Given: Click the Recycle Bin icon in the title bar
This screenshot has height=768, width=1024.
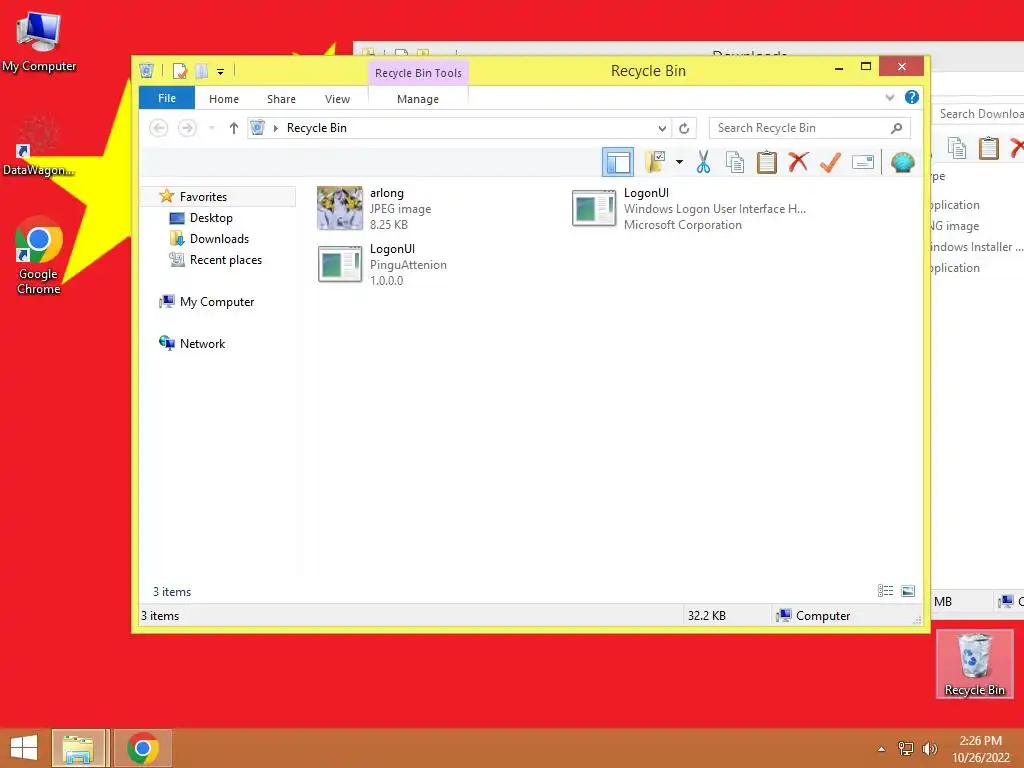Looking at the screenshot, I should click(x=147, y=71).
